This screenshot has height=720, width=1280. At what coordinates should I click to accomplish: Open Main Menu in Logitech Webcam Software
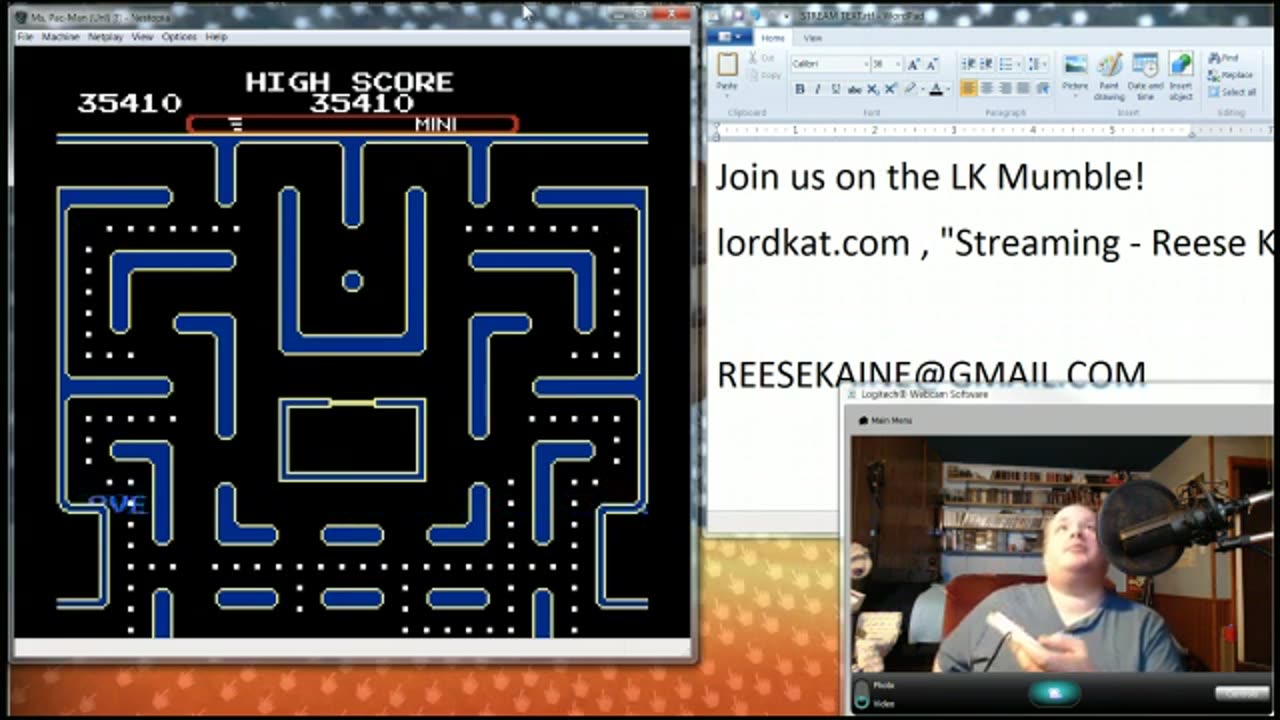pyautogui.click(x=885, y=420)
